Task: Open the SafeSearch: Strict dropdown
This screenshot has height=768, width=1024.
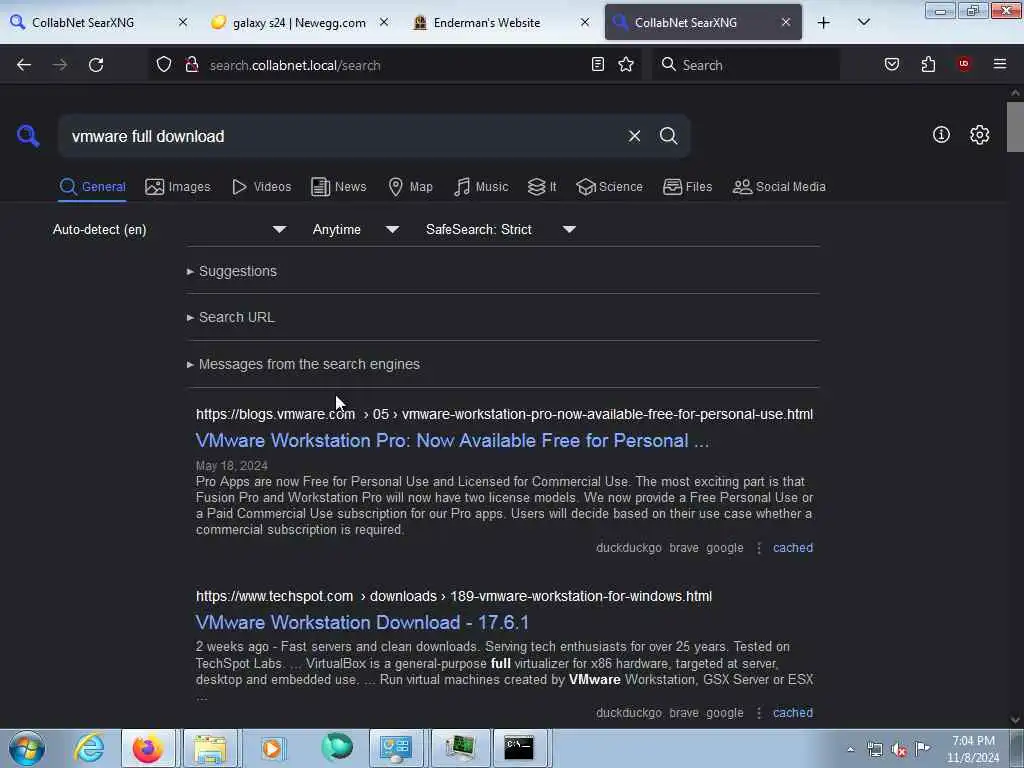Action: click(x=500, y=229)
